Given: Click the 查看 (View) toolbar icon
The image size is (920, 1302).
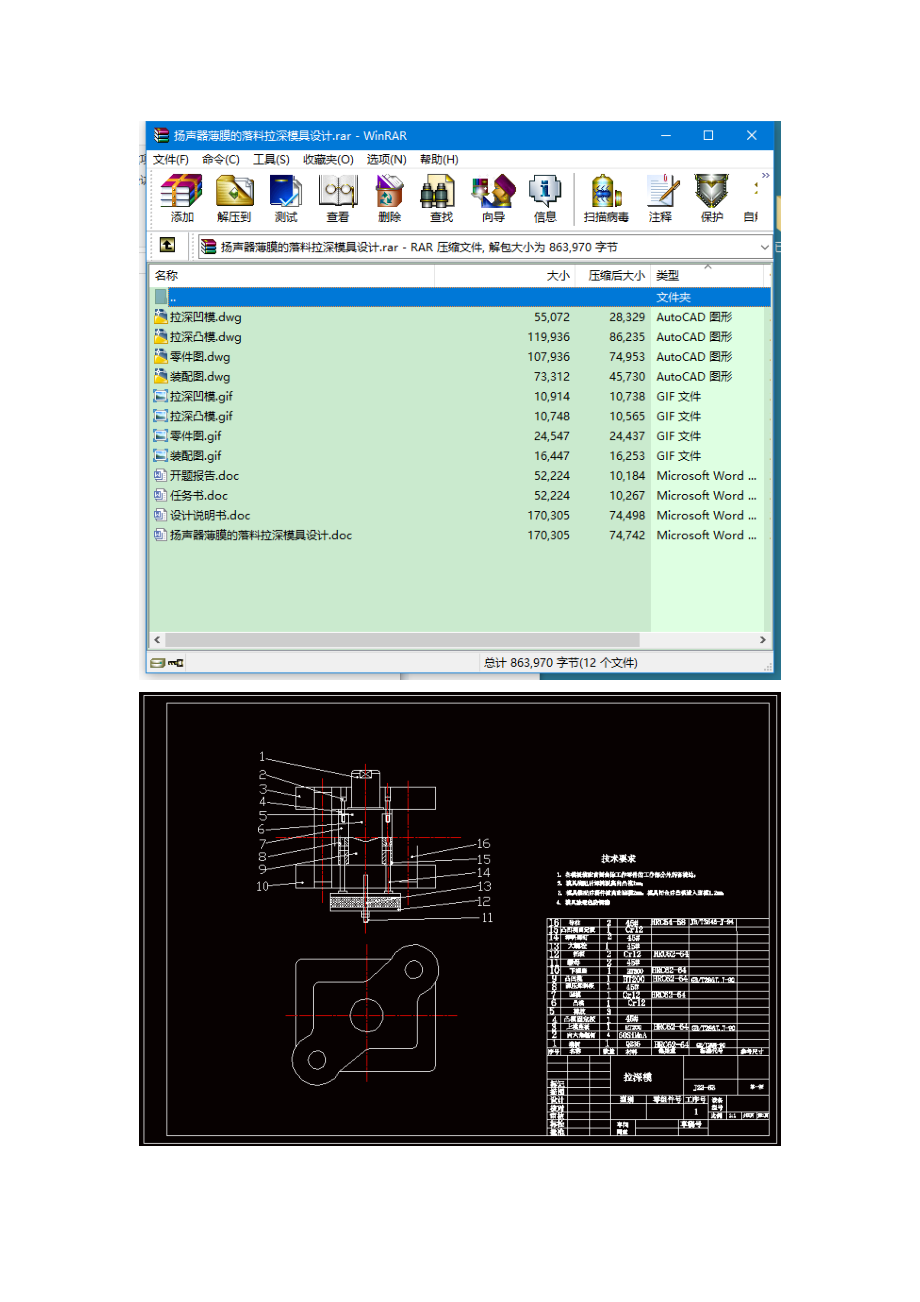Looking at the screenshot, I should pos(338,199).
